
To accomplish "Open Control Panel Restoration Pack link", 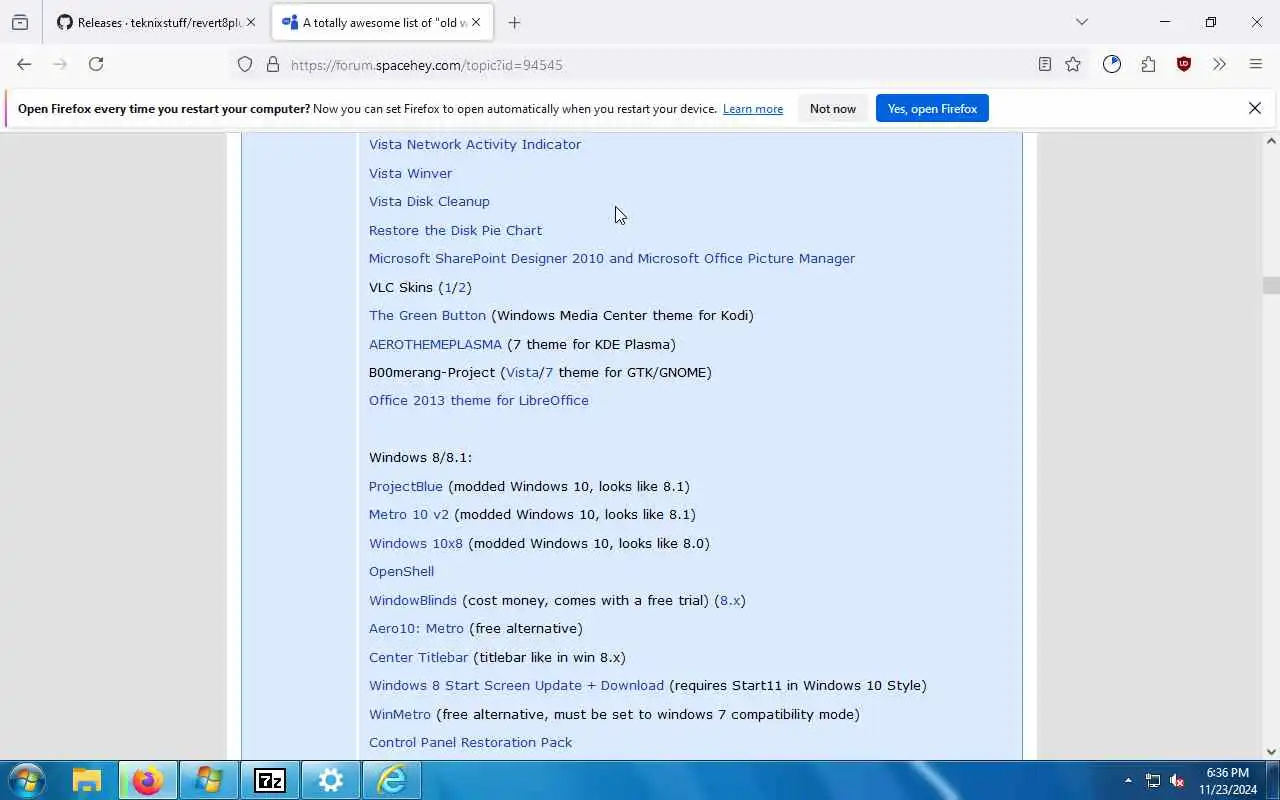I will 470,742.
